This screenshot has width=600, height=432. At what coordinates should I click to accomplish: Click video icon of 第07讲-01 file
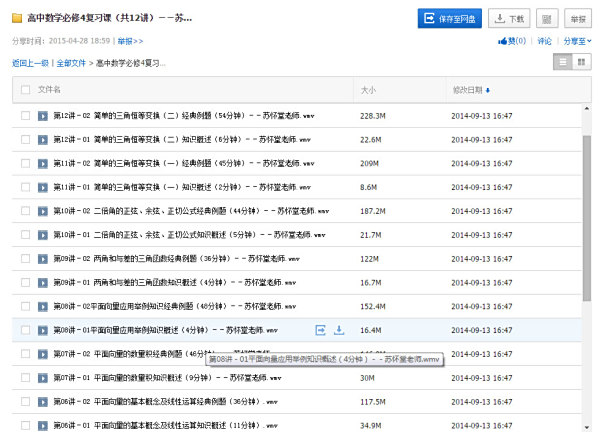point(43,378)
